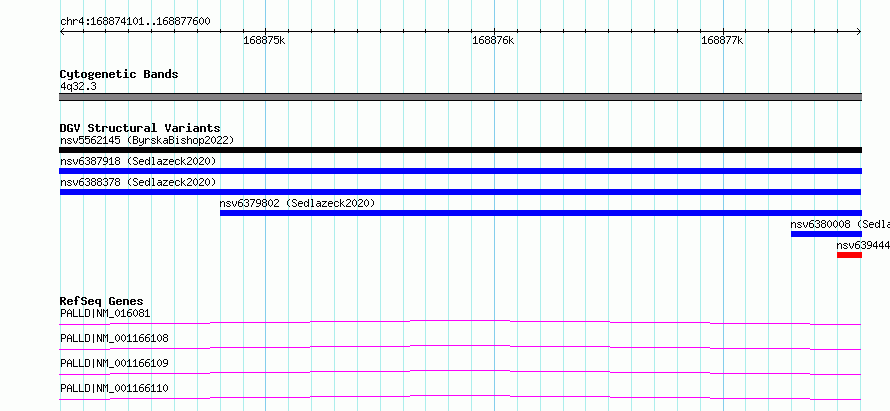Open the PALLD|NM_016081 transcript label

pyautogui.click(x=105, y=313)
